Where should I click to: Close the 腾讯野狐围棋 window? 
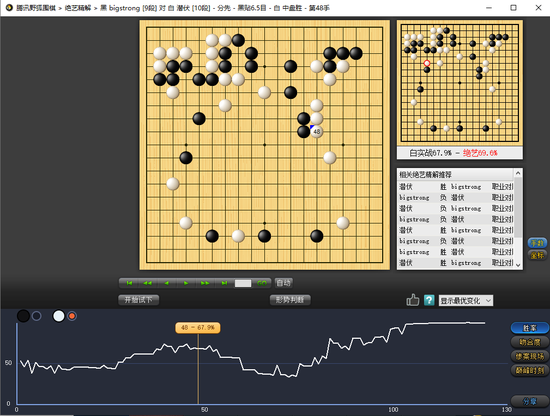[538, 8]
